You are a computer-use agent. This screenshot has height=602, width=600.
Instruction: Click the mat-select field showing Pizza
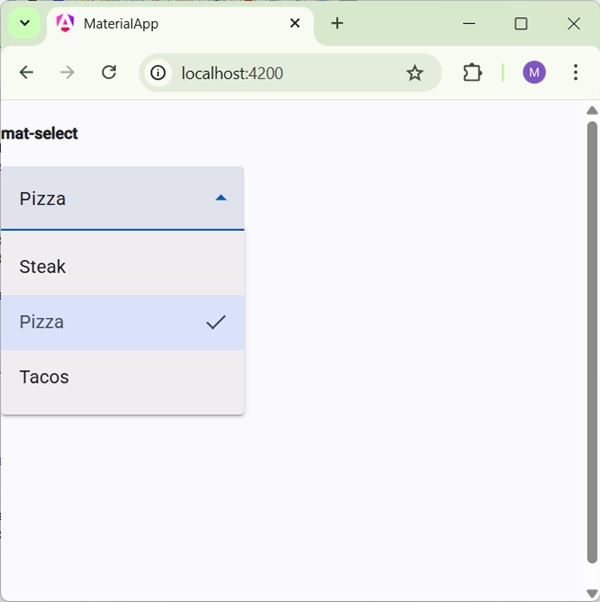coord(110,198)
